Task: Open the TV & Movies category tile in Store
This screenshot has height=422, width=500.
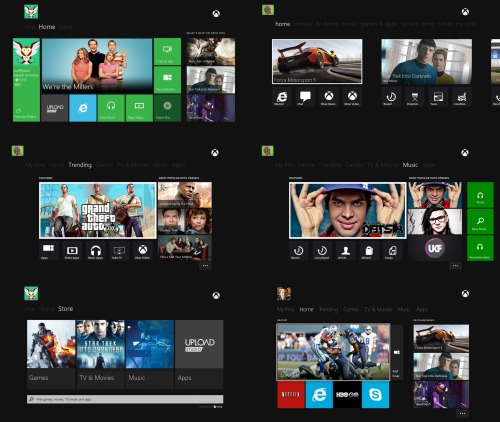Action: coord(100,354)
